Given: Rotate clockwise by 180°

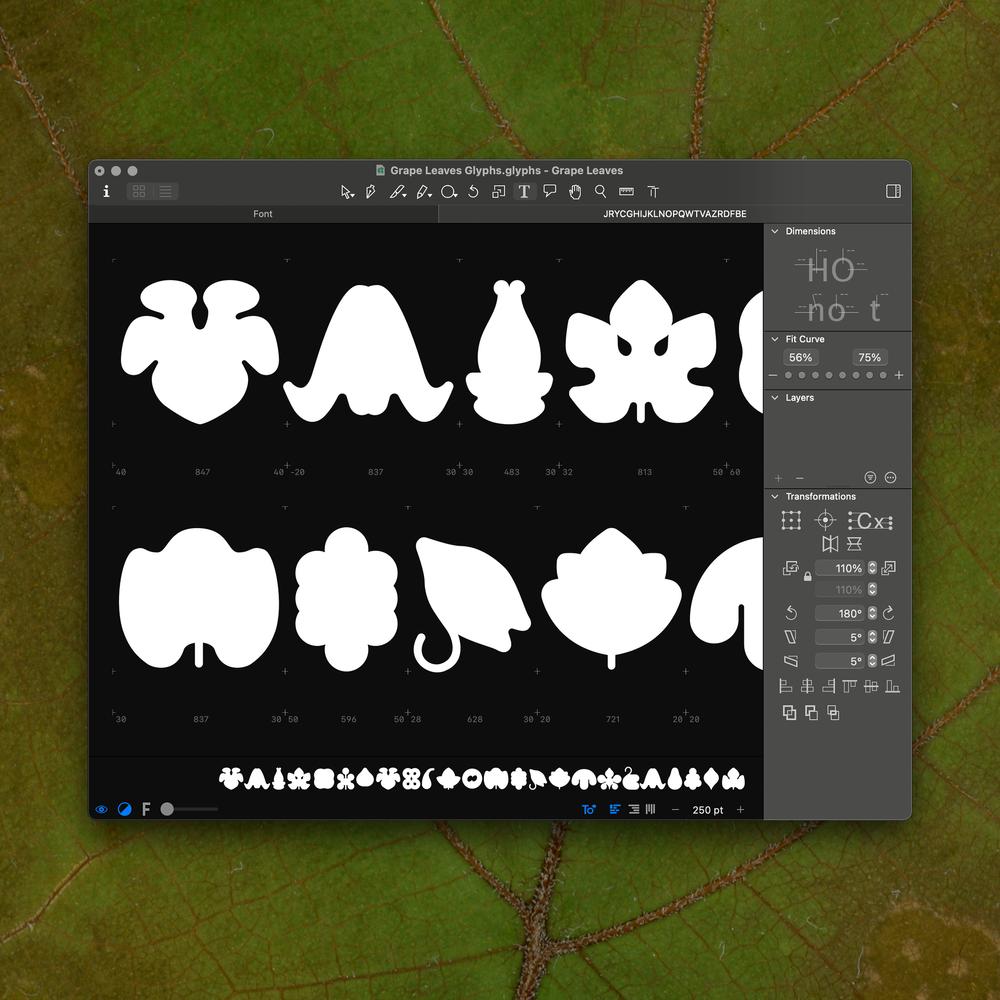Looking at the screenshot, I should click(x=888, y=614).
